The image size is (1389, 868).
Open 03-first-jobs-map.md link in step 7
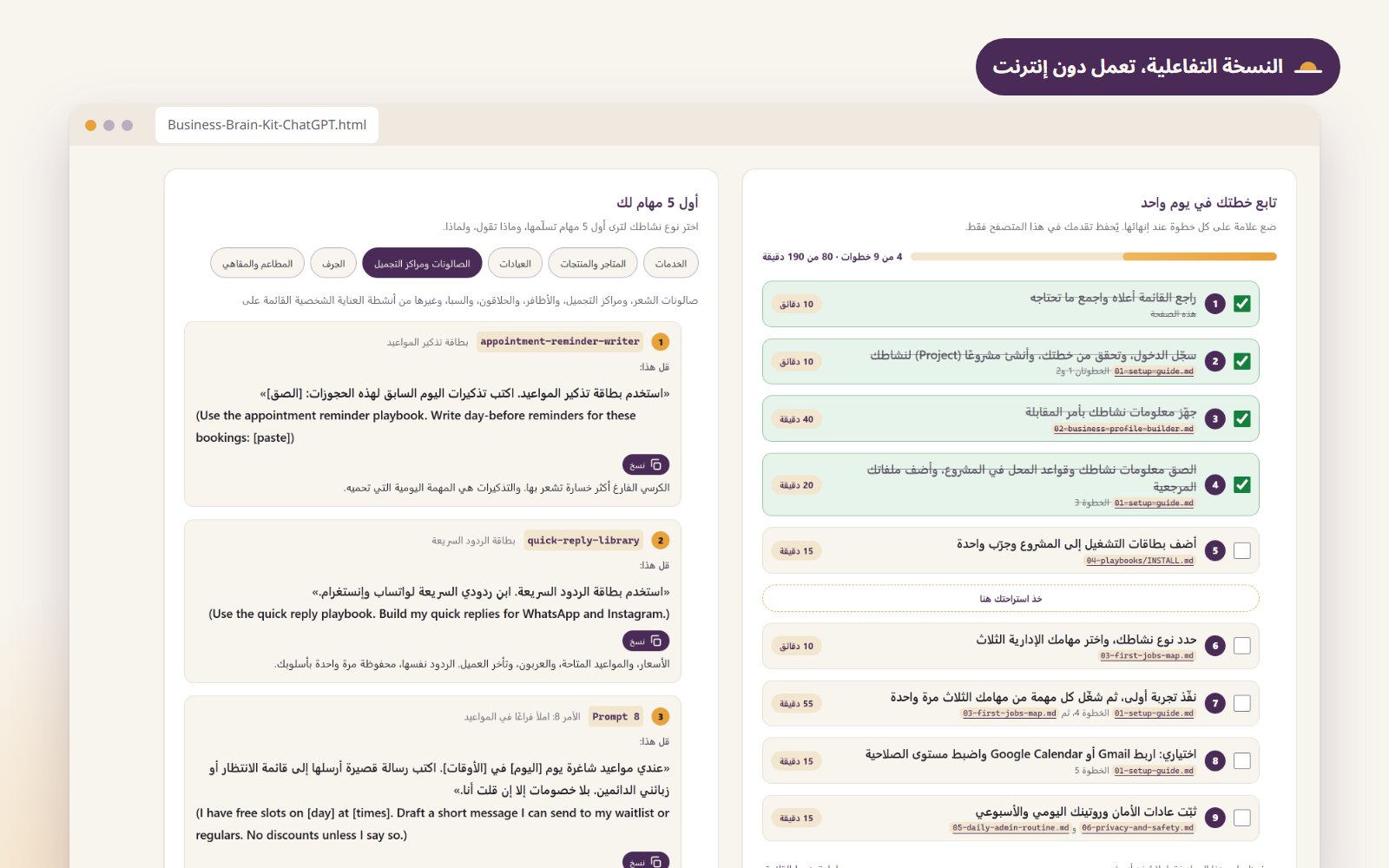tap(1010, 713)
